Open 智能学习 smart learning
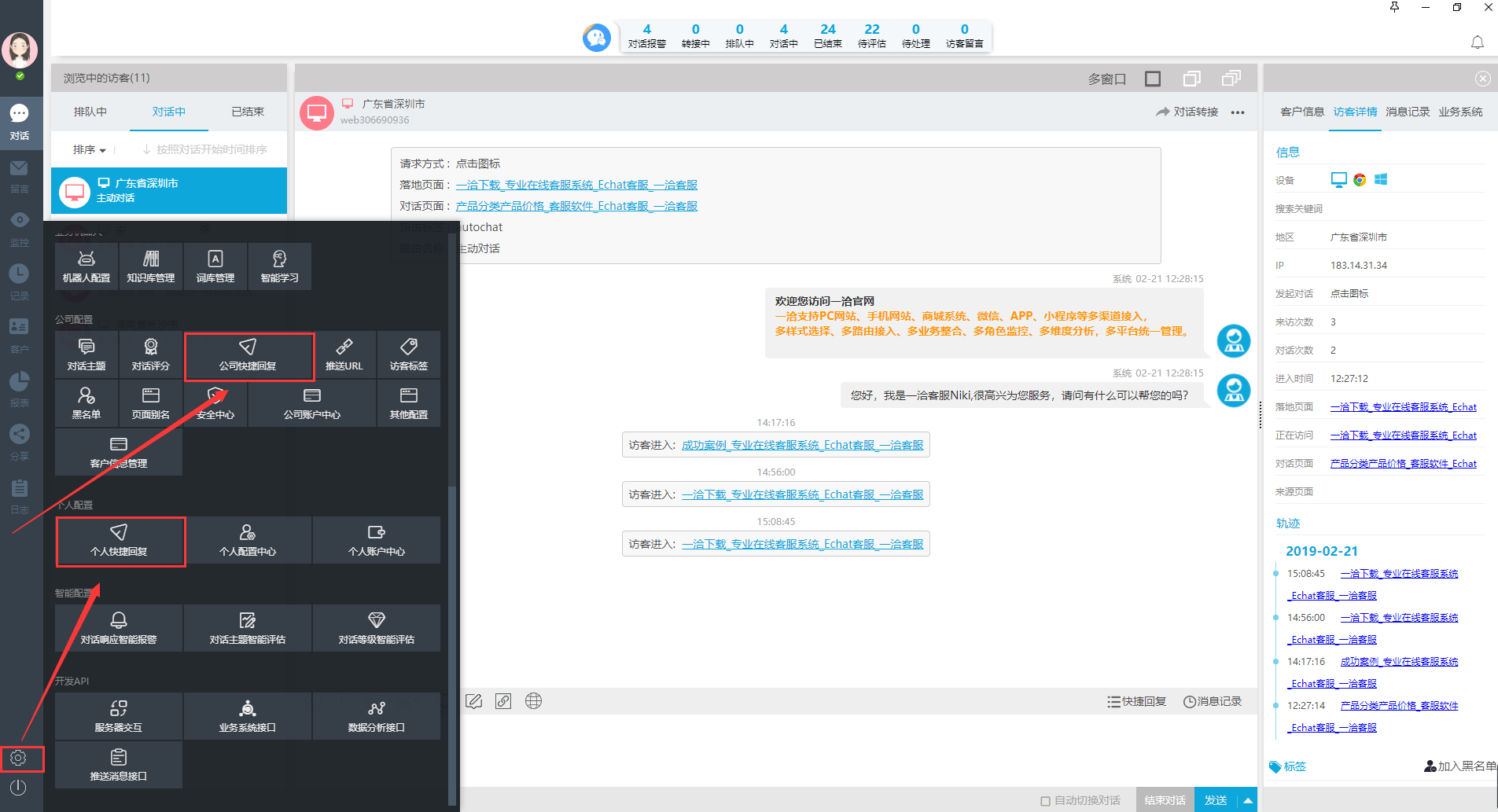This screenshot has width=1498, height=812. [280, 266]
